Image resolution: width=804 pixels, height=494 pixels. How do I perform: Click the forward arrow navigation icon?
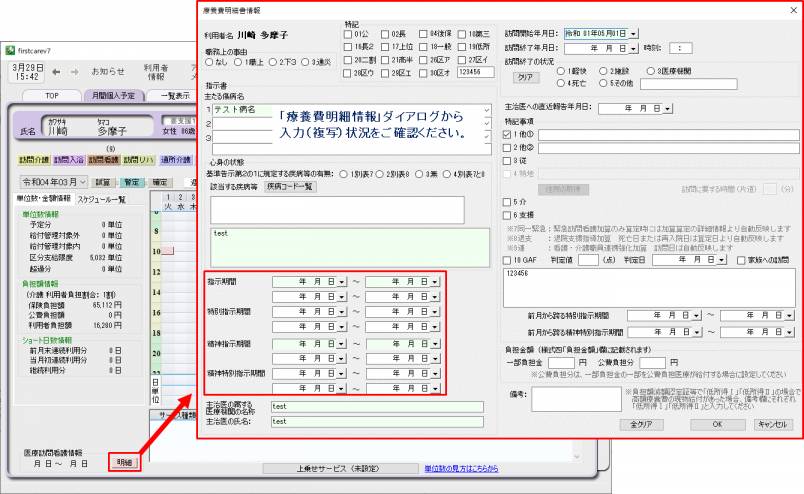point(73,72)
